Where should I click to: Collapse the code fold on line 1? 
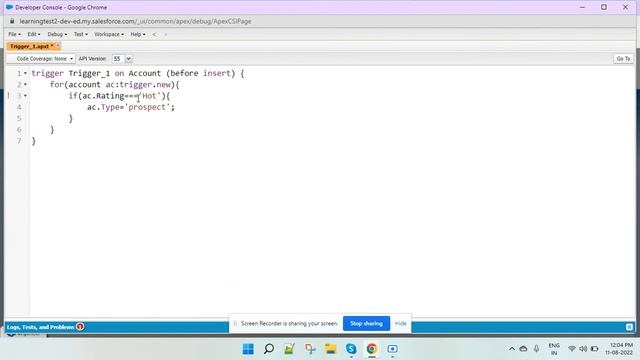tap(25, 73)
